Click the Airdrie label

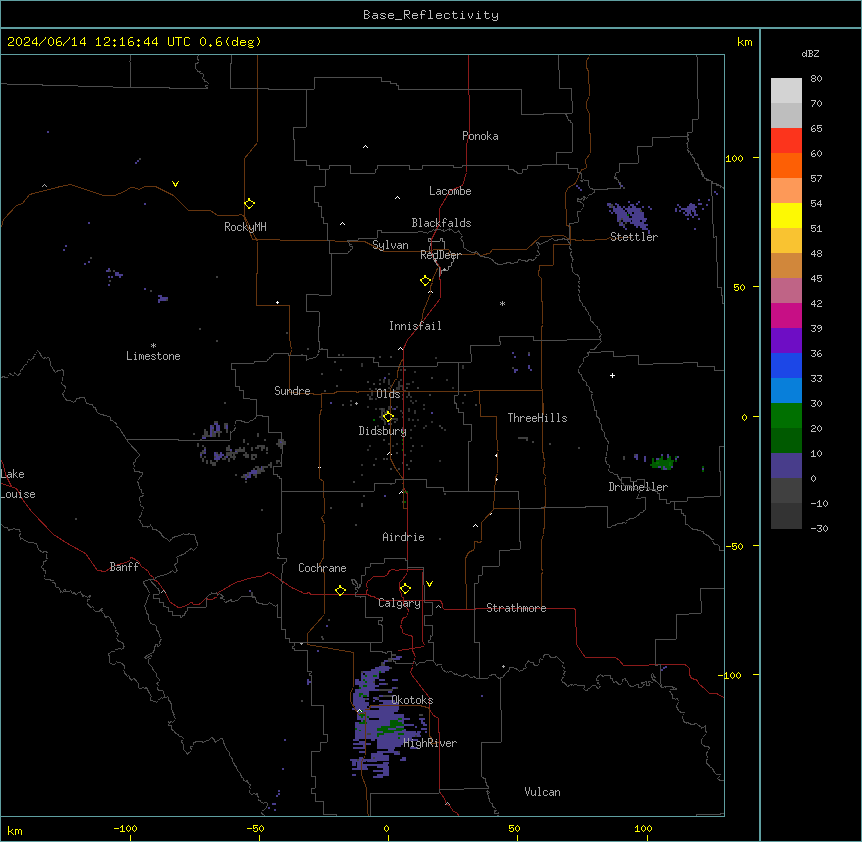[403, 537]
